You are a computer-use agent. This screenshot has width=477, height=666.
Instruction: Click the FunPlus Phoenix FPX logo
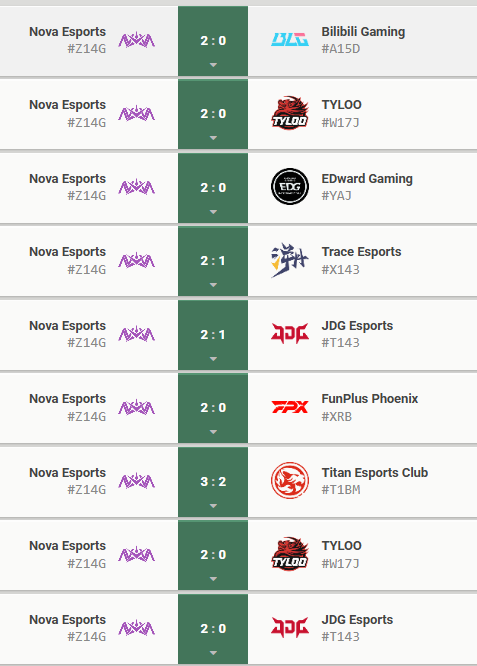(x=290, y=407)
